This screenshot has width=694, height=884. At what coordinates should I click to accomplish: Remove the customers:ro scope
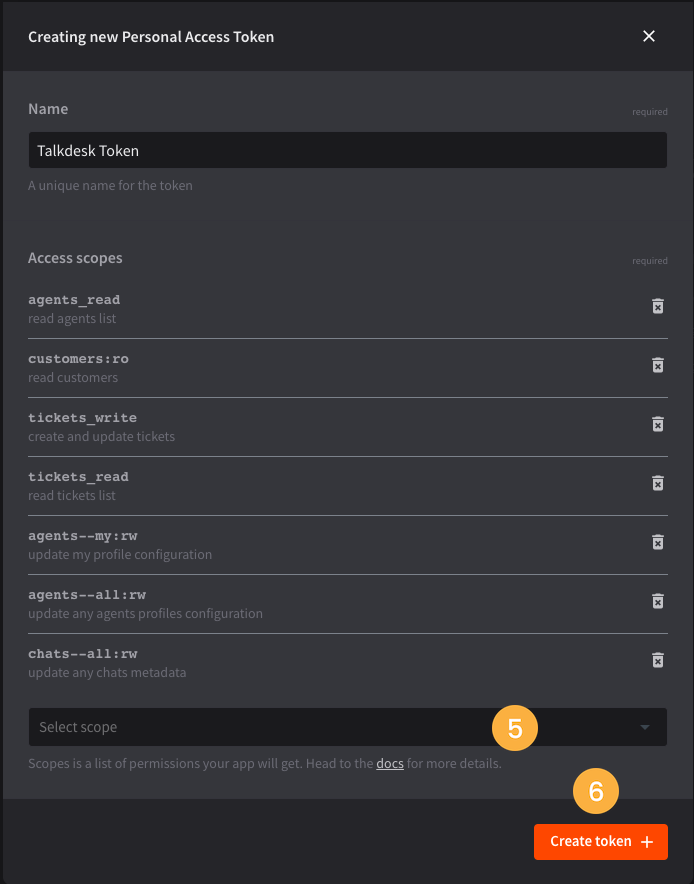657,365
